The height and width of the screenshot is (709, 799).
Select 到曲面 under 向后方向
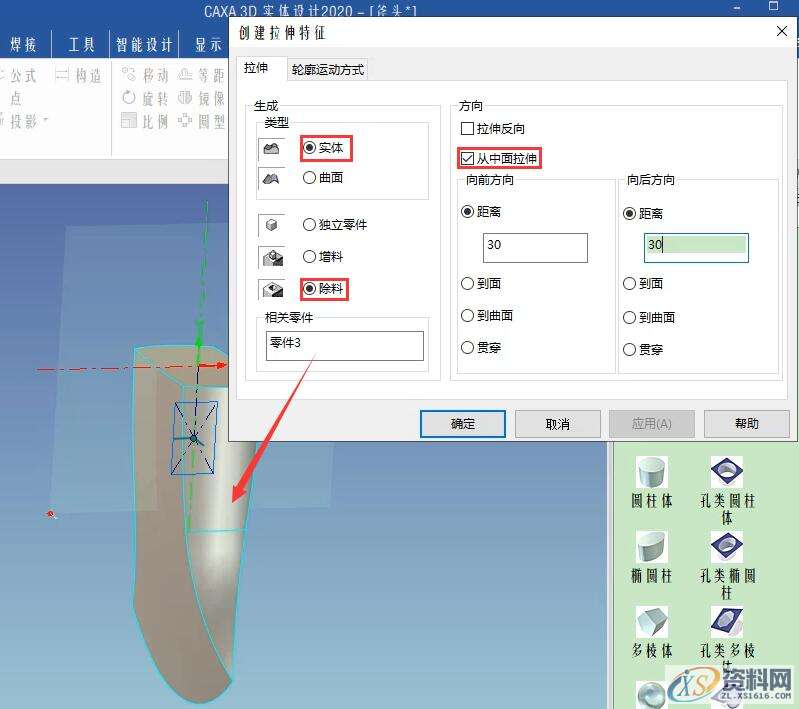pos(629,318)
